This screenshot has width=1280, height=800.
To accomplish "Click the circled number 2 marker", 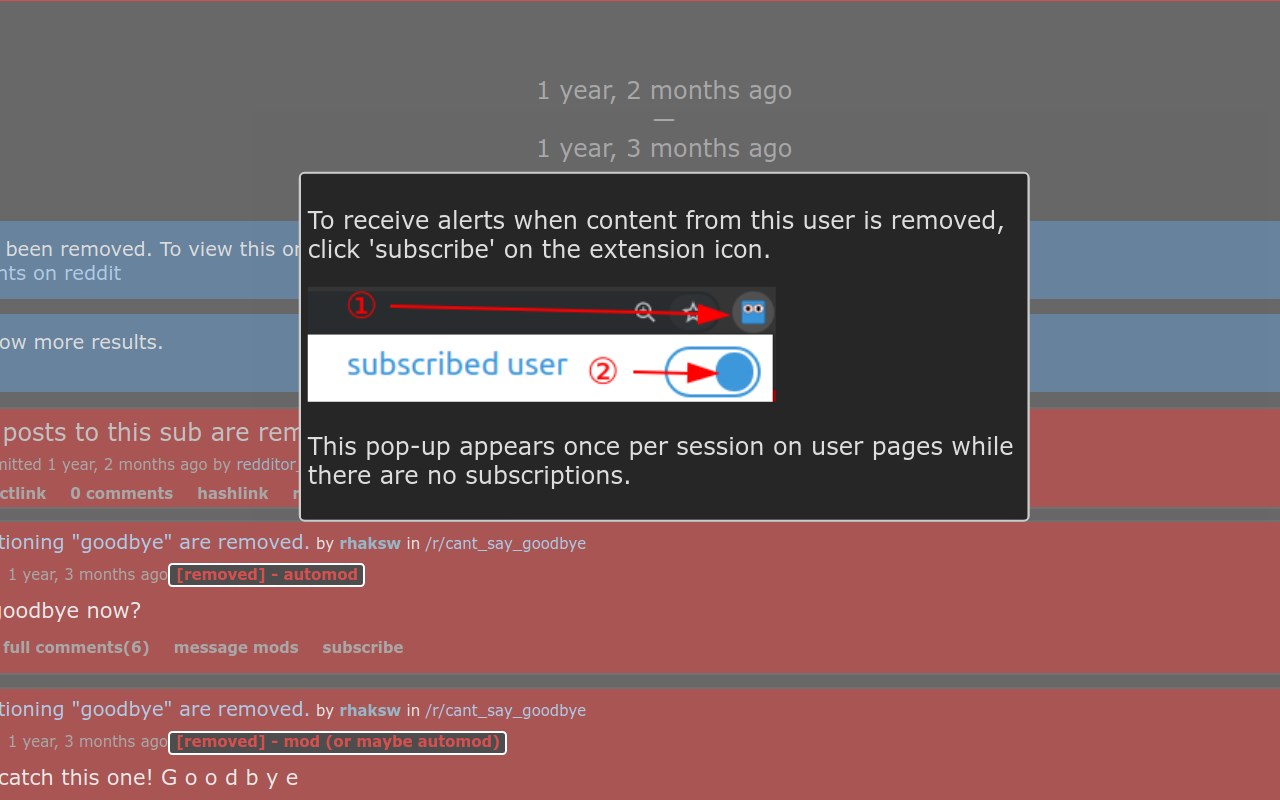I will click(x=602, y=372).
